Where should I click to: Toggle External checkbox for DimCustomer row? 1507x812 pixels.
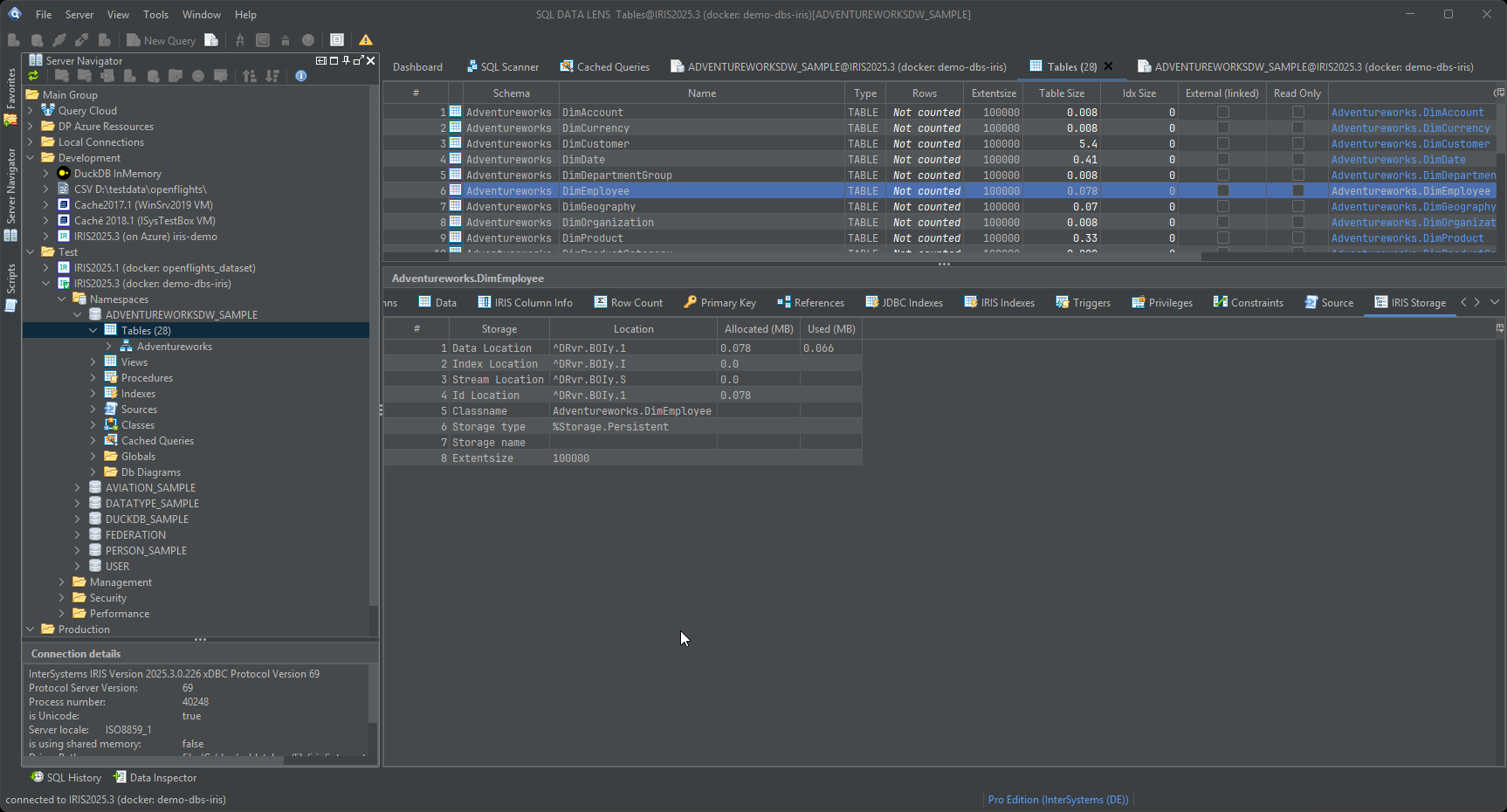click(x=1223, y=143)
